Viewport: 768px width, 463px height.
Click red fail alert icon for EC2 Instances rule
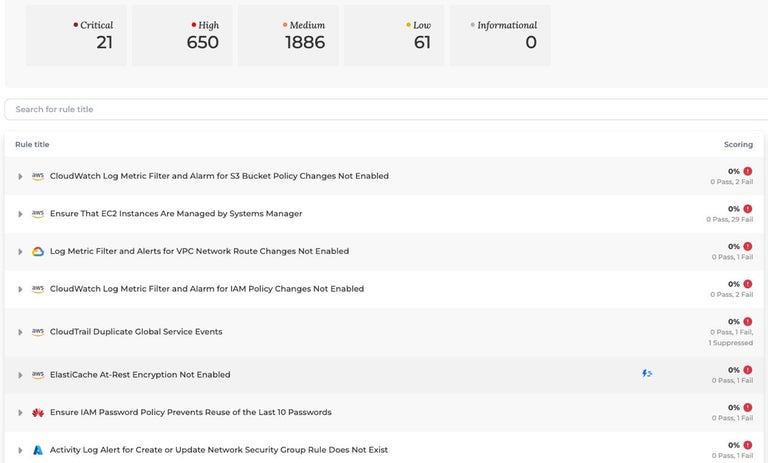click(748, 209)
